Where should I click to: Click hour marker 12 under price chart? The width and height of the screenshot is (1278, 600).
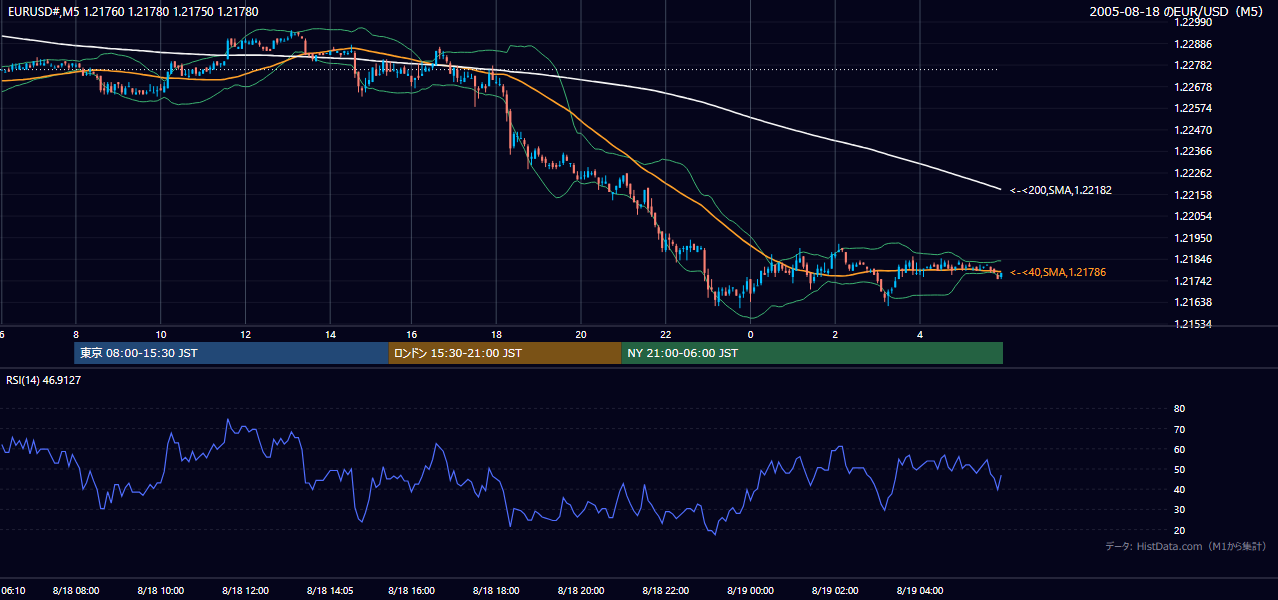(x=246, y=334)
